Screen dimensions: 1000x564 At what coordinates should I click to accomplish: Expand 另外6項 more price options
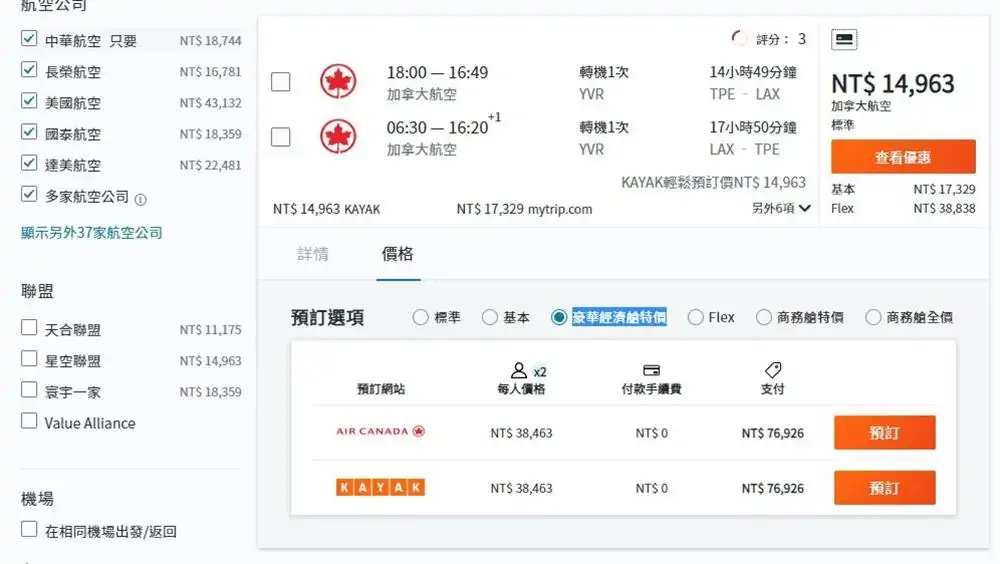tap(781, 208)
